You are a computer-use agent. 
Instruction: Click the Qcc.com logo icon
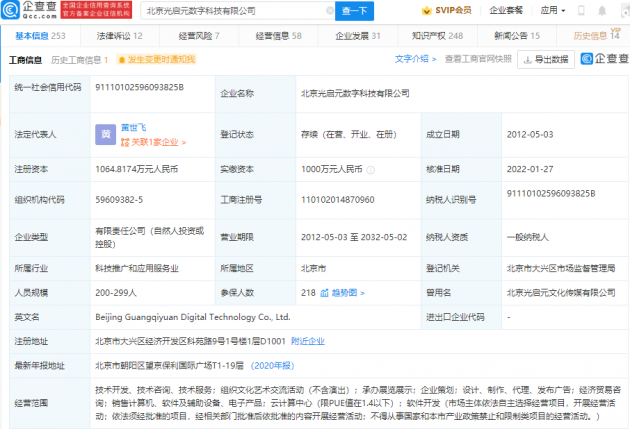(10, 10)
